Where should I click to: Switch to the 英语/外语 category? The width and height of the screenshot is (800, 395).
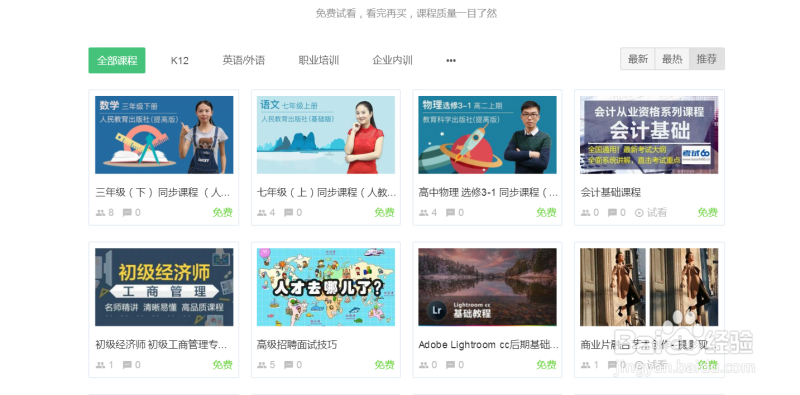tap(243, 60)
